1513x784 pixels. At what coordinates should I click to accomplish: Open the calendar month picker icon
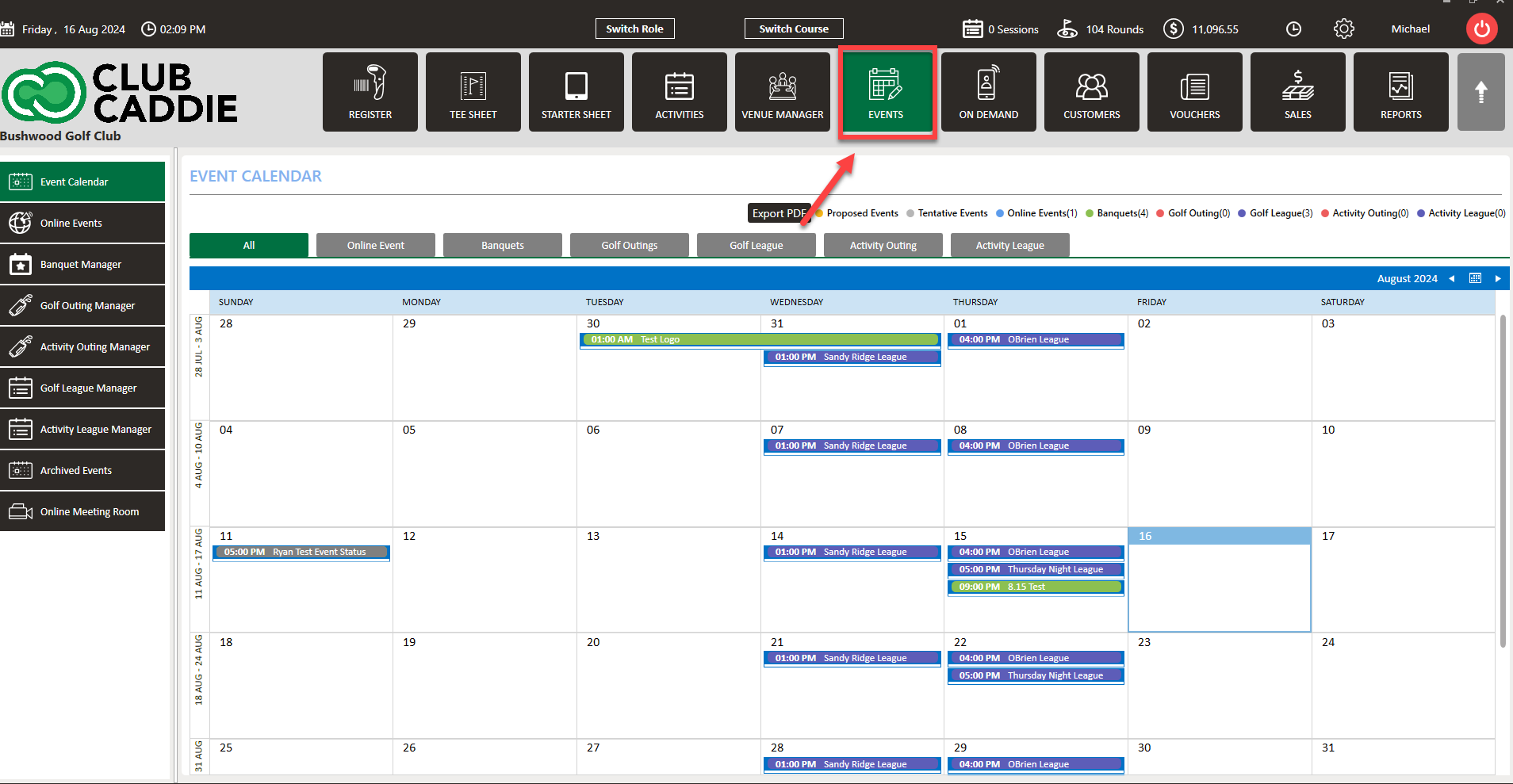1475,278
